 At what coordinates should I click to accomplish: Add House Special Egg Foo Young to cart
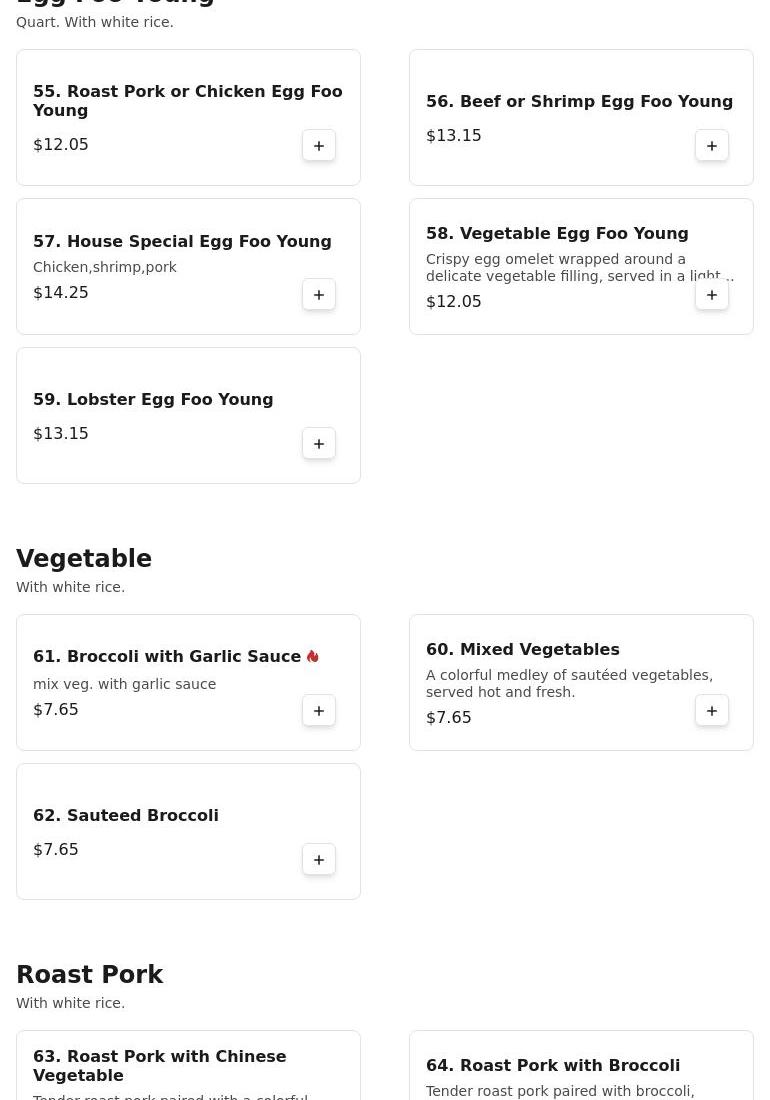[318, 295]
